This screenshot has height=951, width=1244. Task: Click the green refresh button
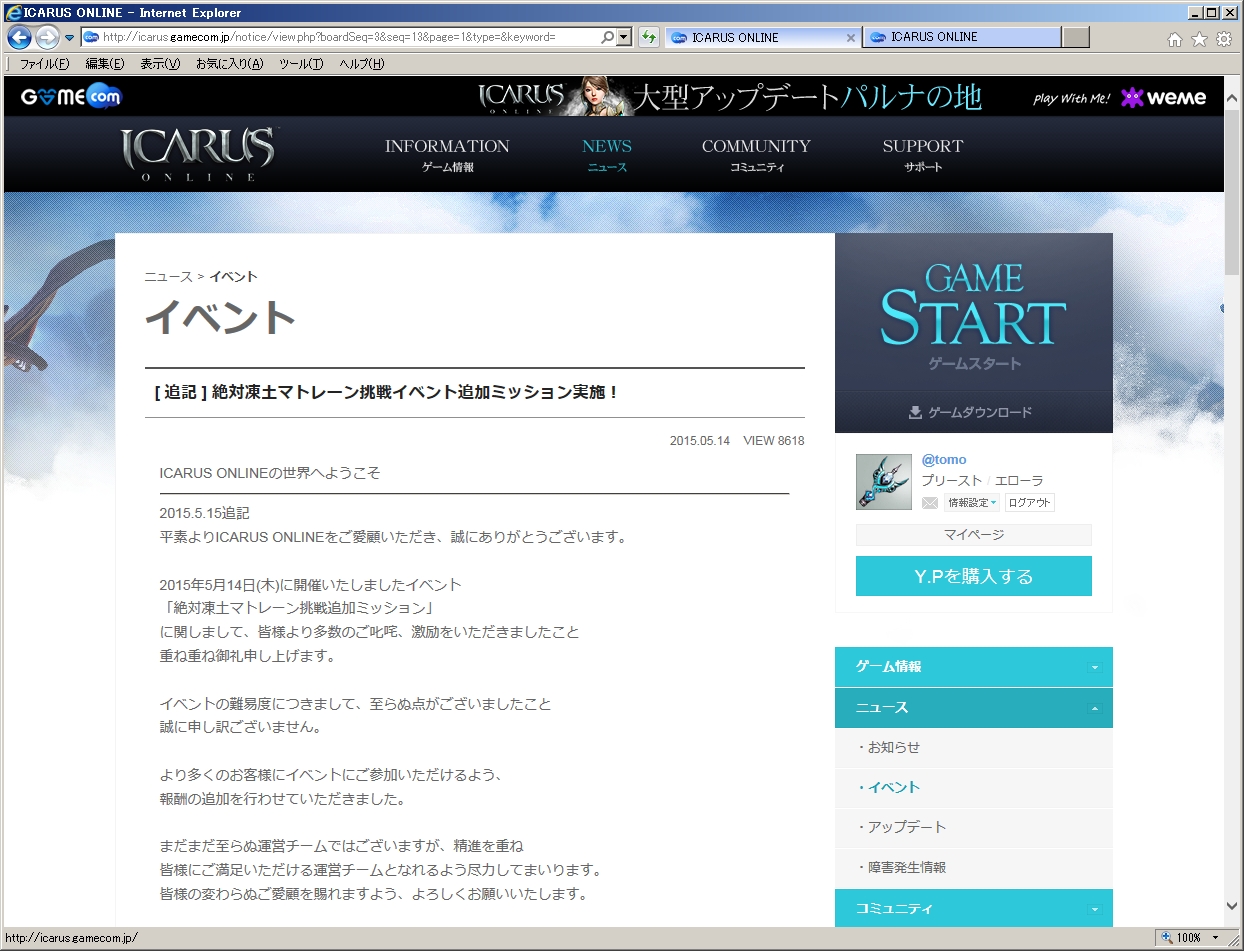pos(649,37)
